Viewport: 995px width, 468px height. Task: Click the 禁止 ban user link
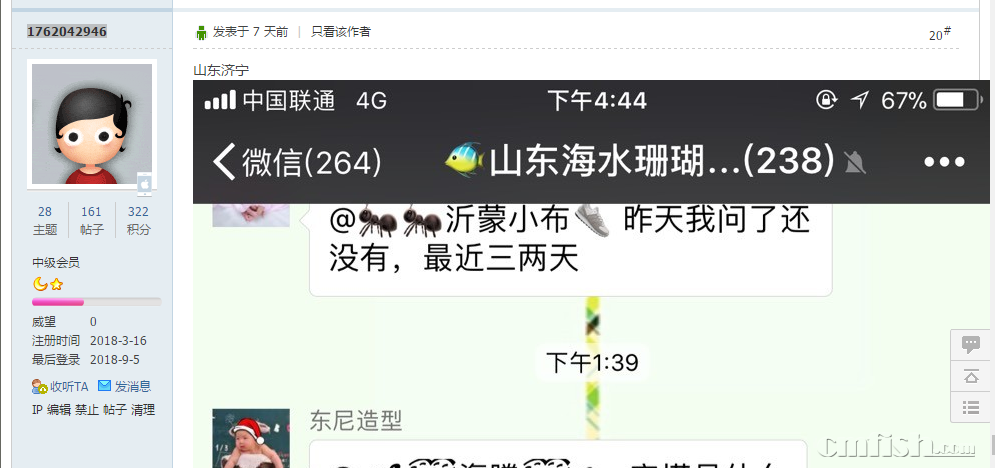87,410
